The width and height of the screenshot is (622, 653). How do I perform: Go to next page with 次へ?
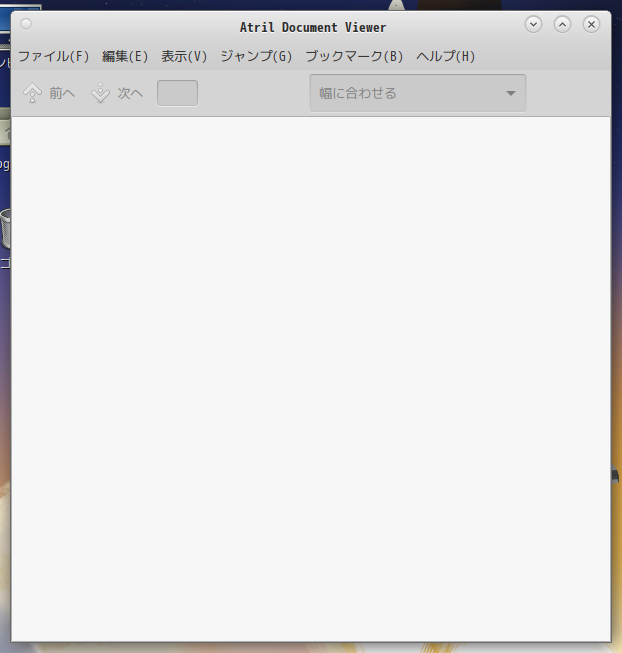click(x=117, y=93)
